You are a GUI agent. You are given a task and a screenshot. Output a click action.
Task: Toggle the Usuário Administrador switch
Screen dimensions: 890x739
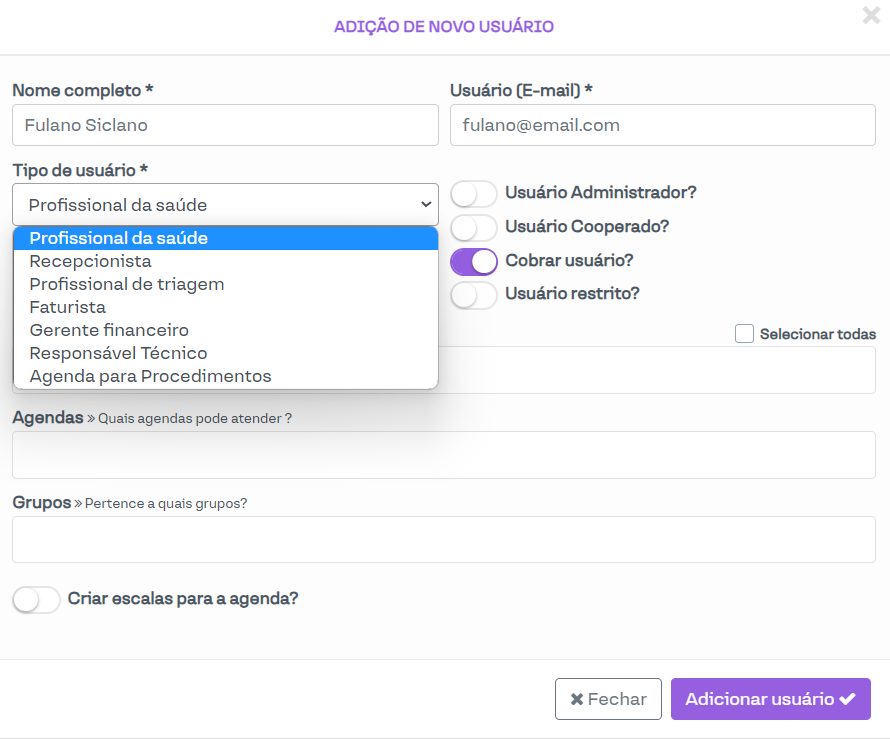point(474,193)
